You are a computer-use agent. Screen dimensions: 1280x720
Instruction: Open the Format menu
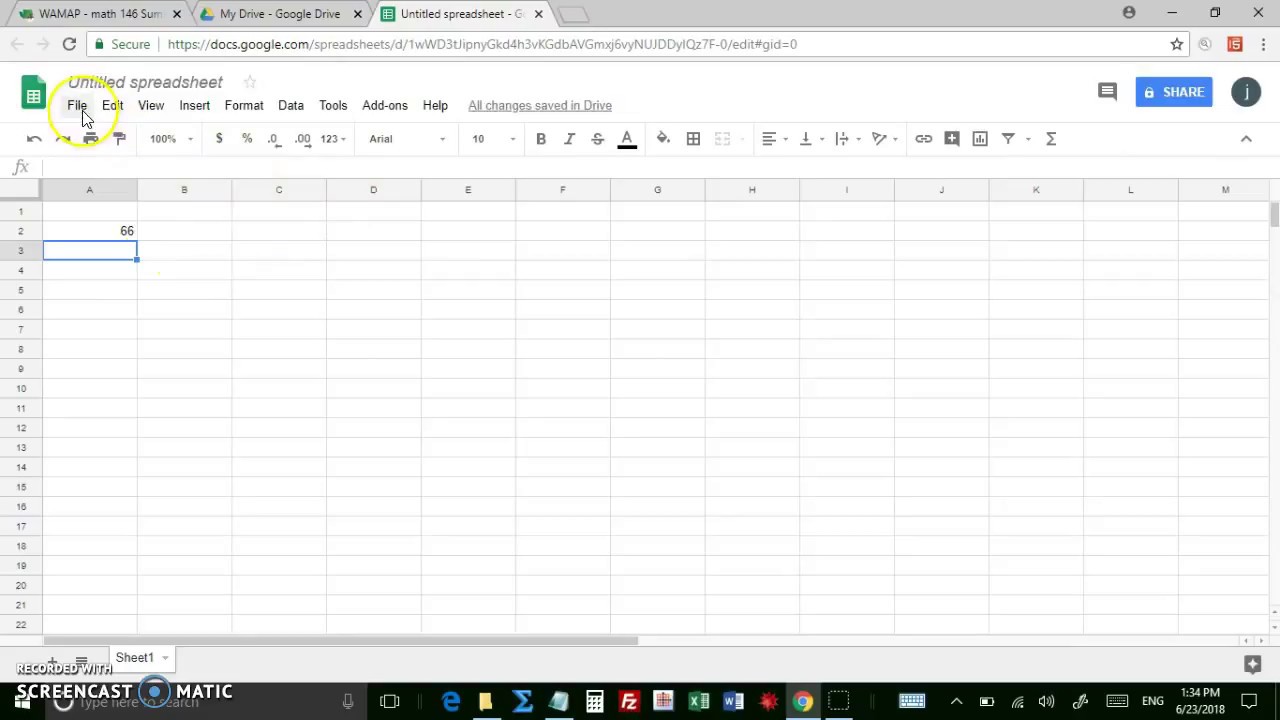click(x=244, y=105)
